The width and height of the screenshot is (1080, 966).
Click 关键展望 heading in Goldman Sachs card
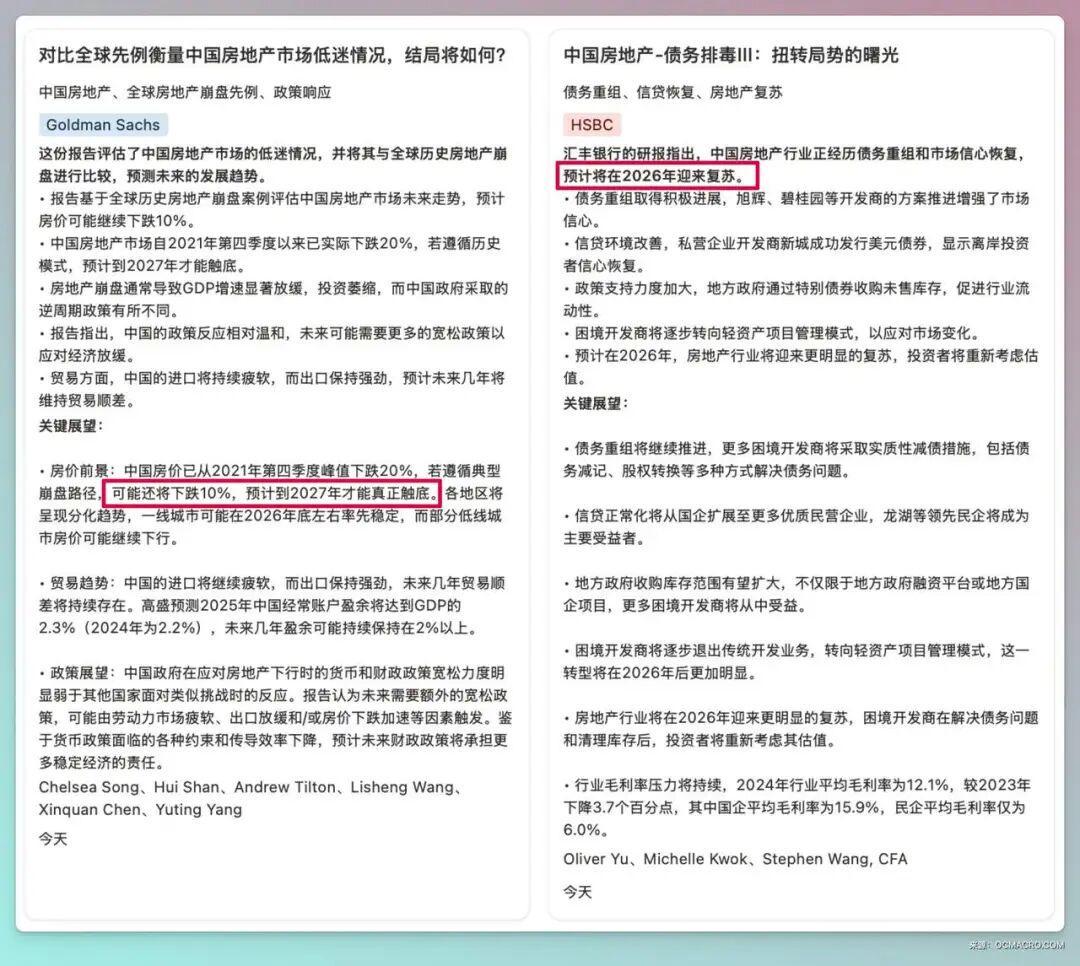tap(71, 426)
